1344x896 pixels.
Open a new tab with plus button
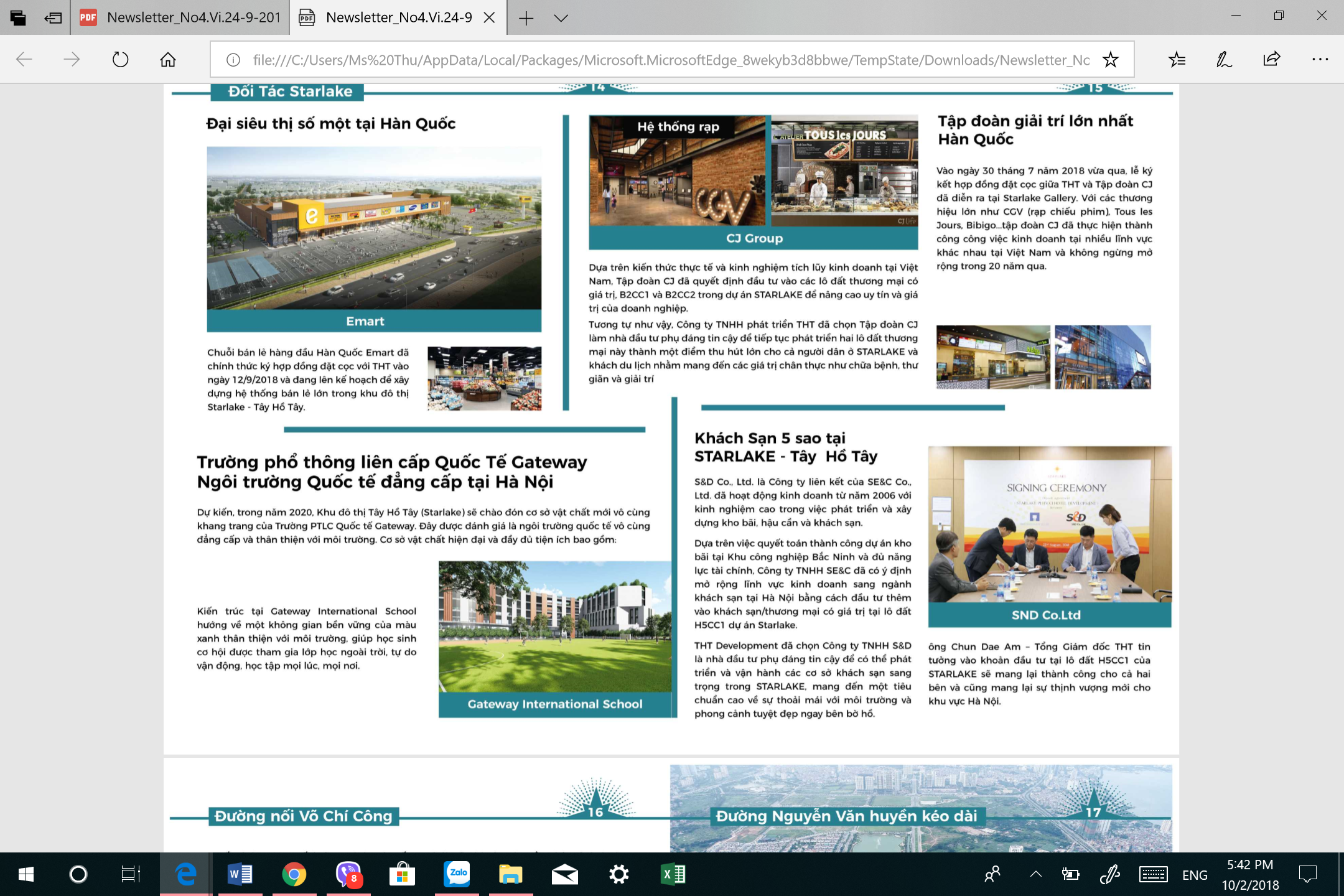(526, 18)
